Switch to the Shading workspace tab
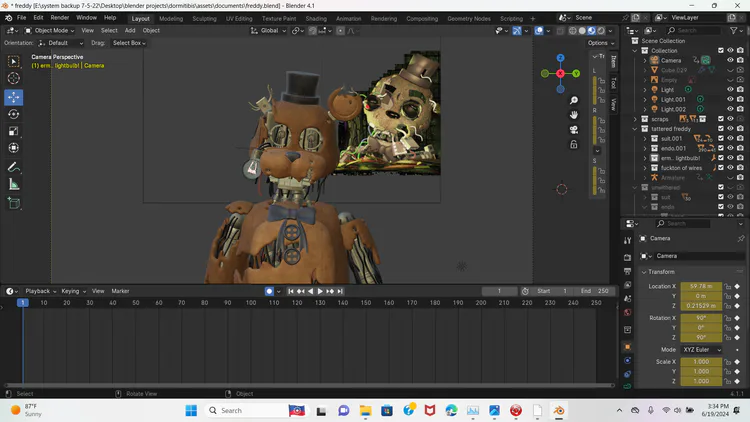 [x=316, y=19]
